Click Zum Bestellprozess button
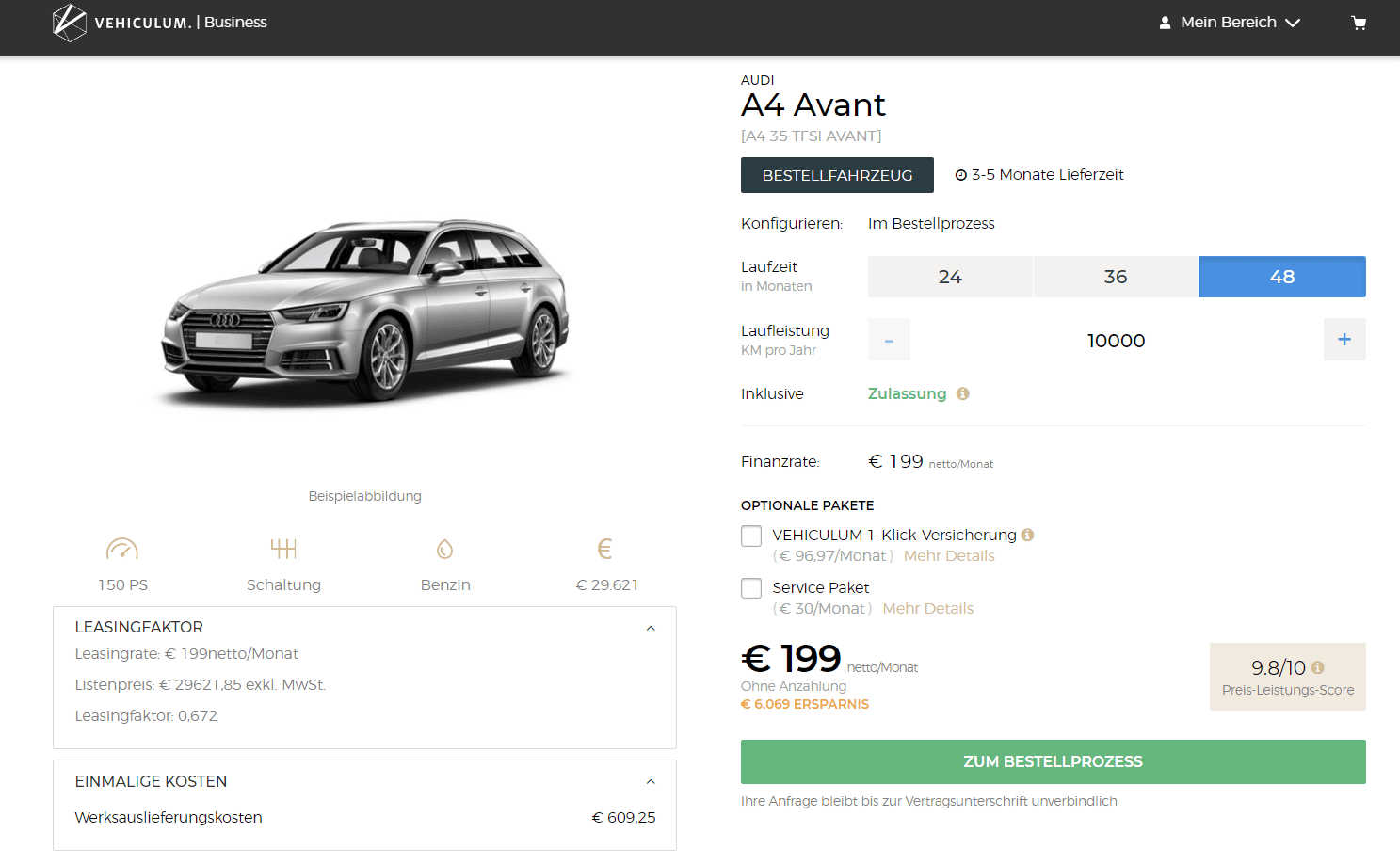The height and width of the screenshot is (864, 1400). pos(1054,761)
